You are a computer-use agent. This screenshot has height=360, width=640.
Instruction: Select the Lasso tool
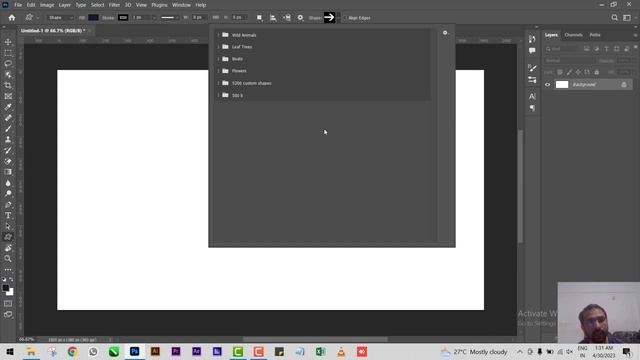tap(8, 64)
